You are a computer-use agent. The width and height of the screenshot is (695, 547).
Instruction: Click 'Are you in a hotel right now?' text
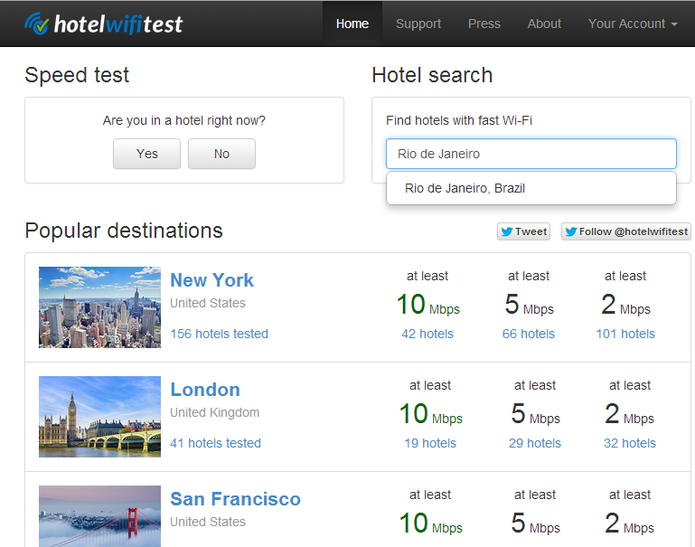(184, 120)
